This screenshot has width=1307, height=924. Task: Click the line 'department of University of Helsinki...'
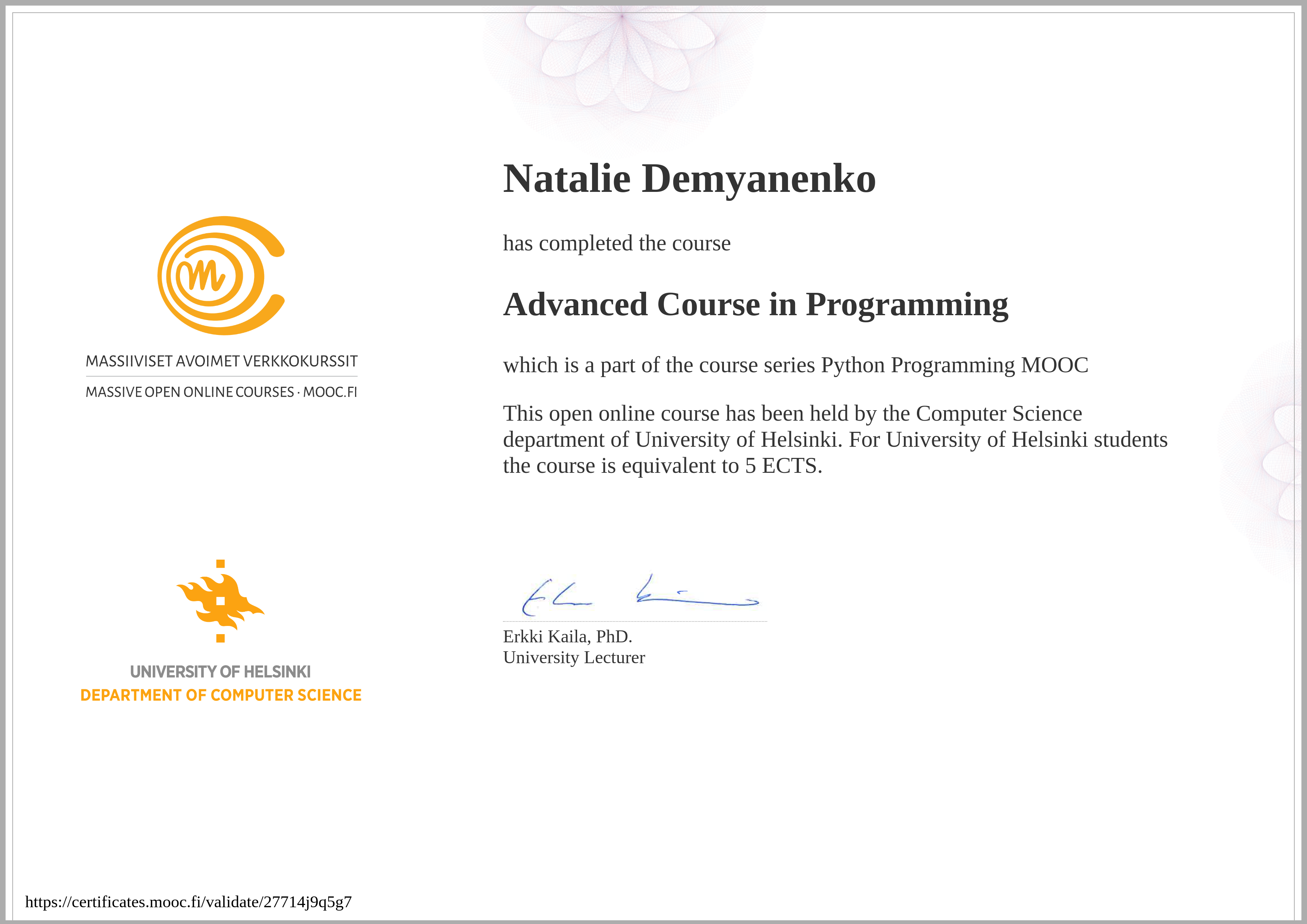coord(835,440)
